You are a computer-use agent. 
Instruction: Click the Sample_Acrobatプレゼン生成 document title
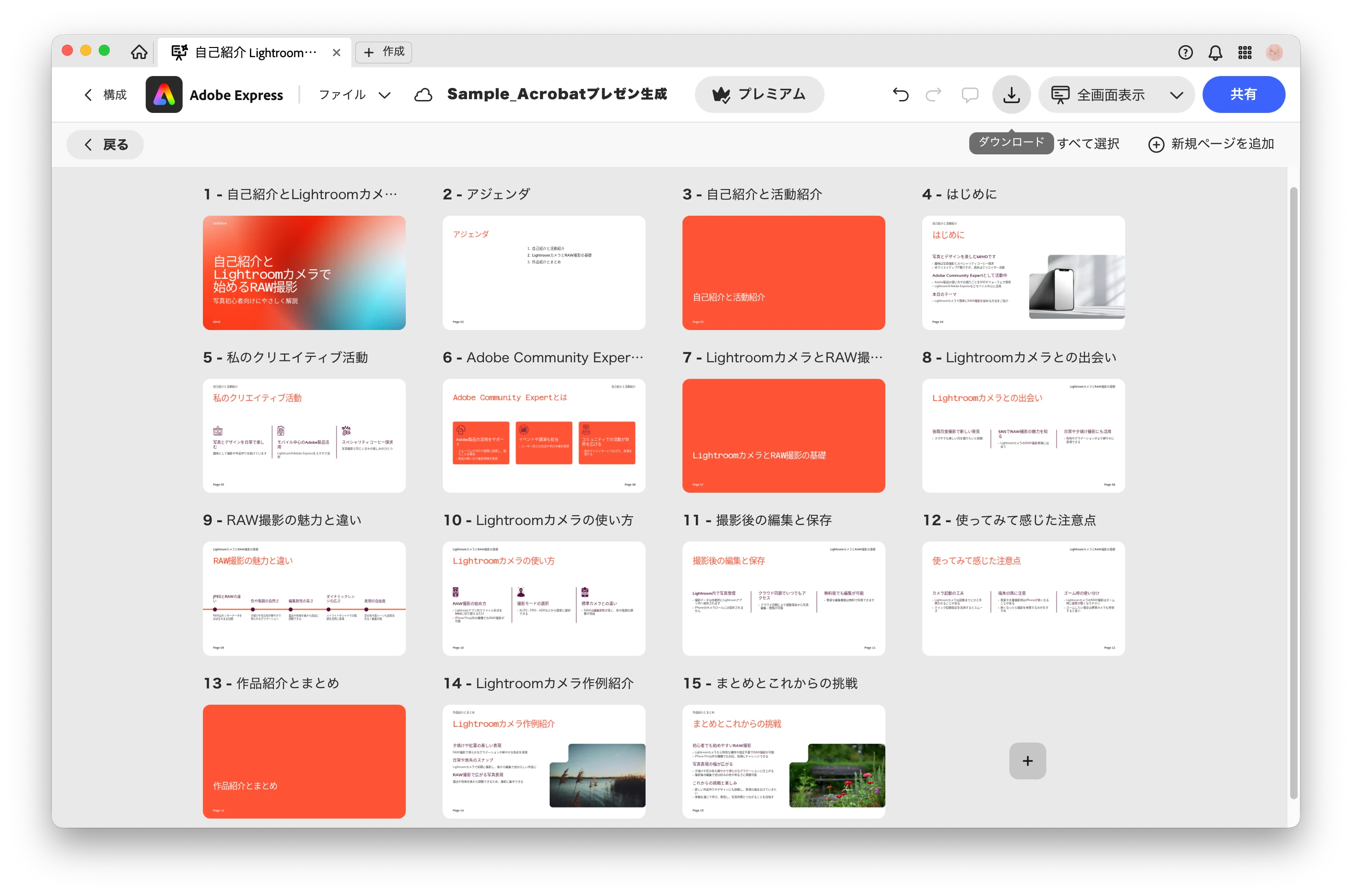557,94
